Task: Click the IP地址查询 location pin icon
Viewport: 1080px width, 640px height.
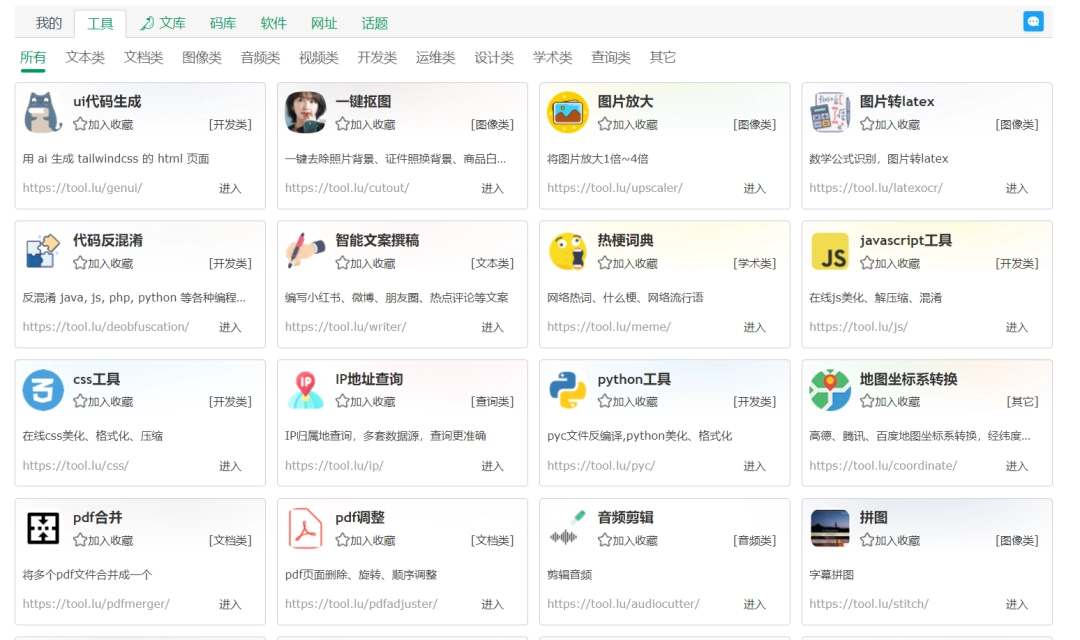Action: [x=305, y=390]
